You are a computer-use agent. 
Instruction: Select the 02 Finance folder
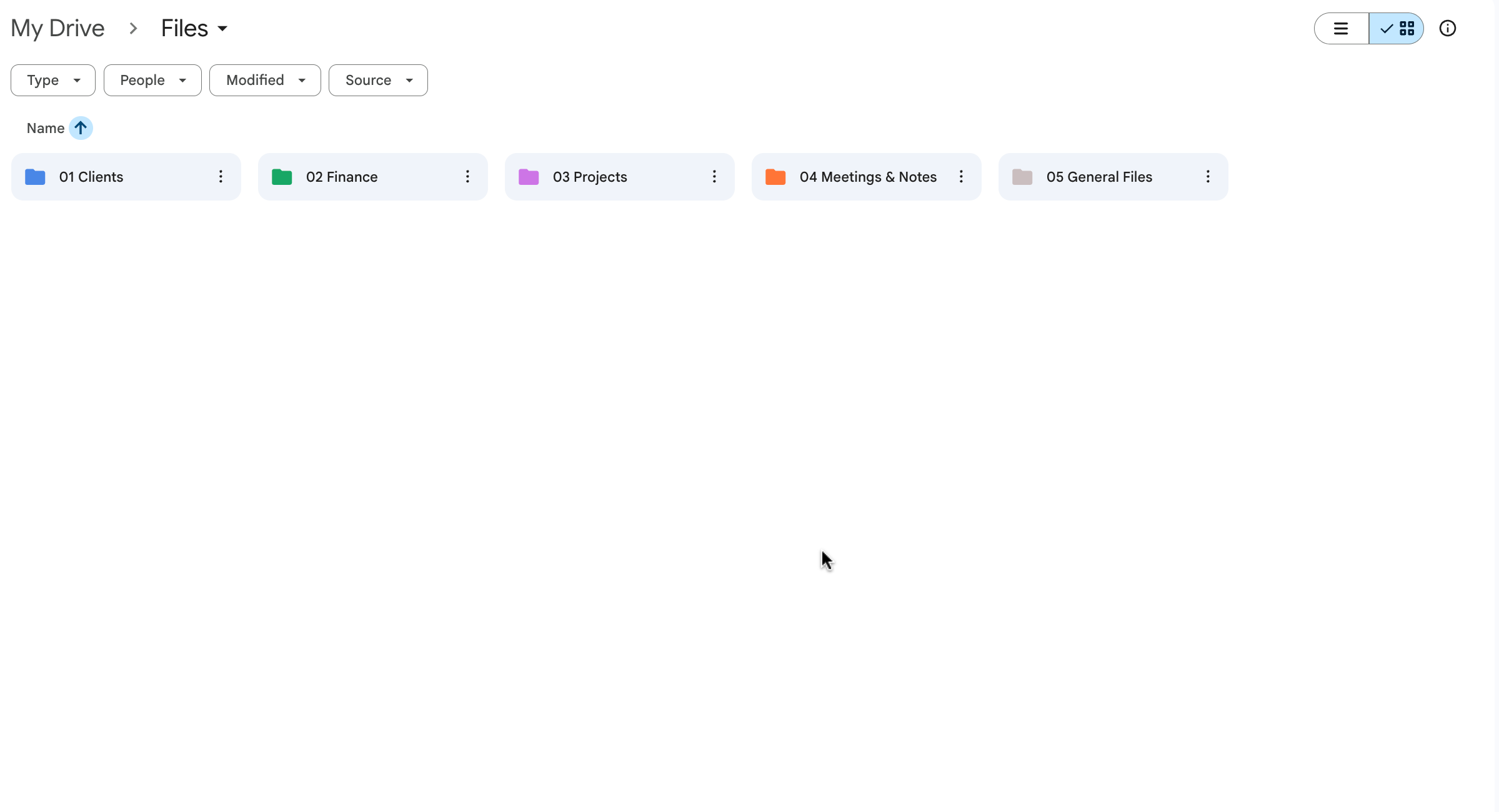[342, 177]
